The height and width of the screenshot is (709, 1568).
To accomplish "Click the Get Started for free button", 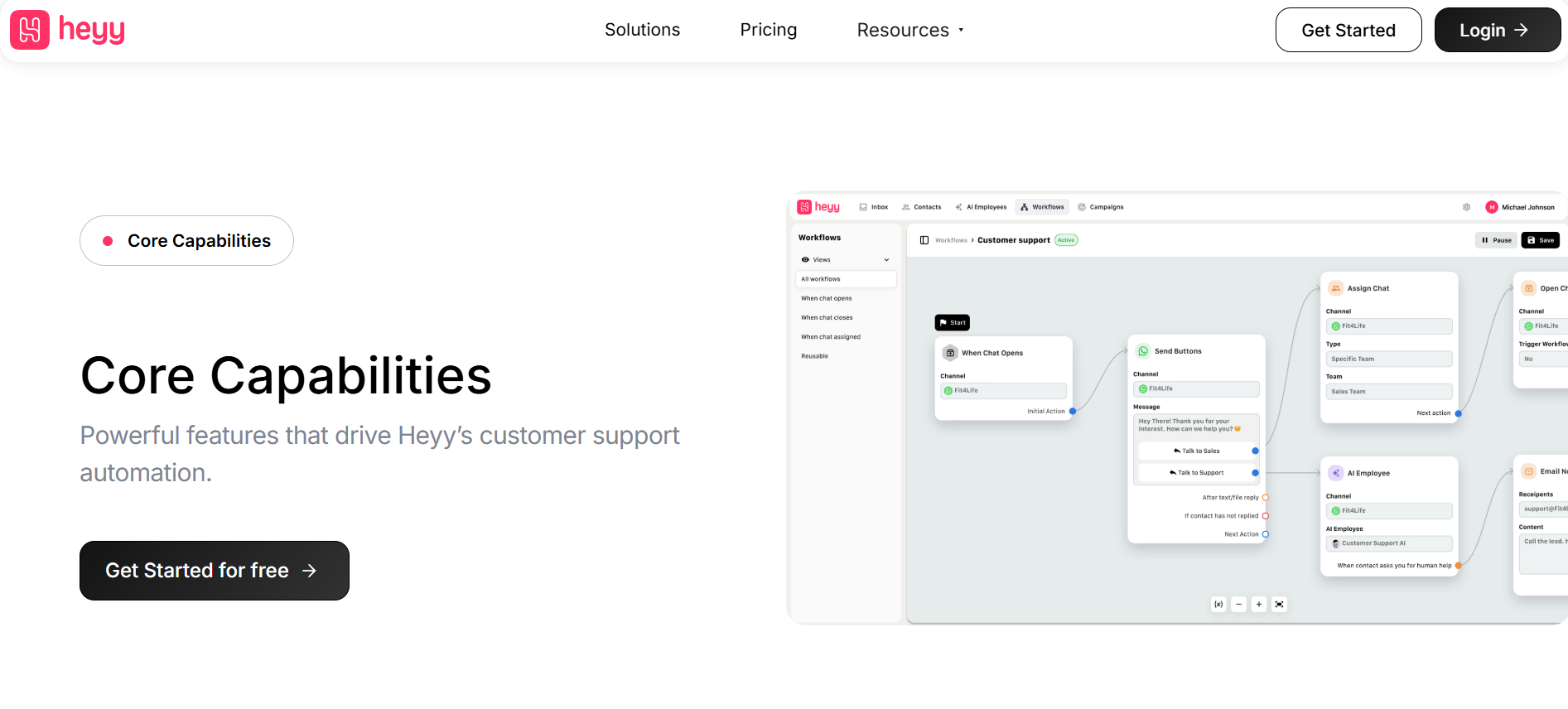I will pos(215,571).
